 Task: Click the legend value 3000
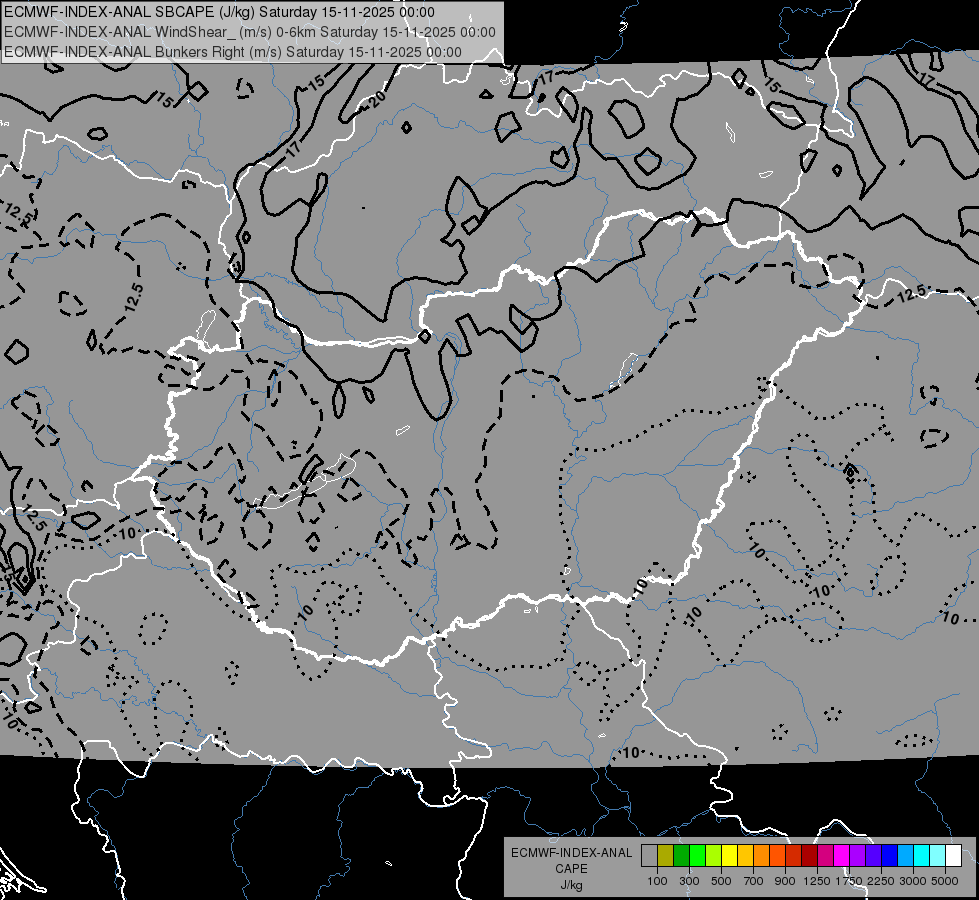coord(913,881)
